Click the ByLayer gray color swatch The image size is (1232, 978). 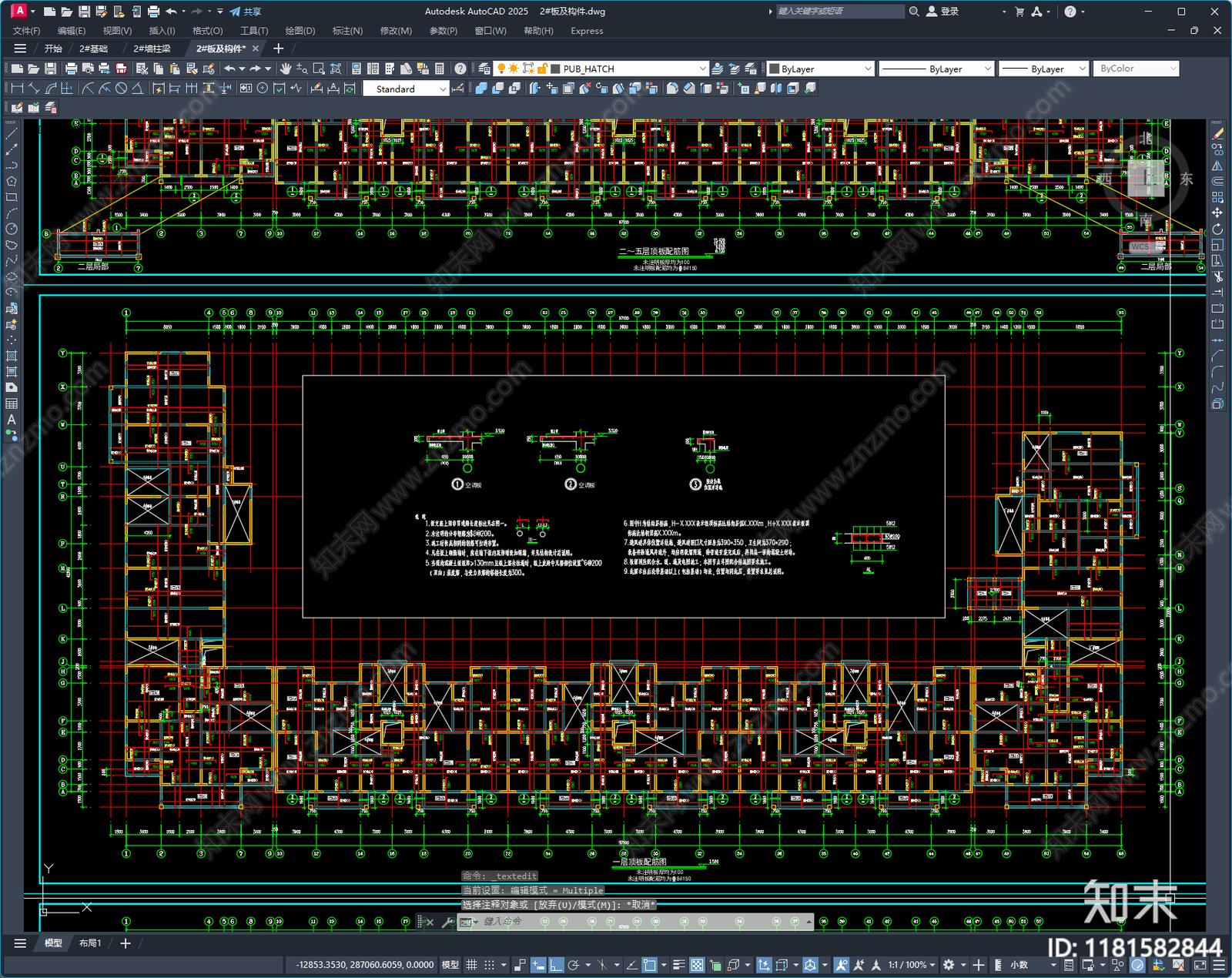pos(774,69)
